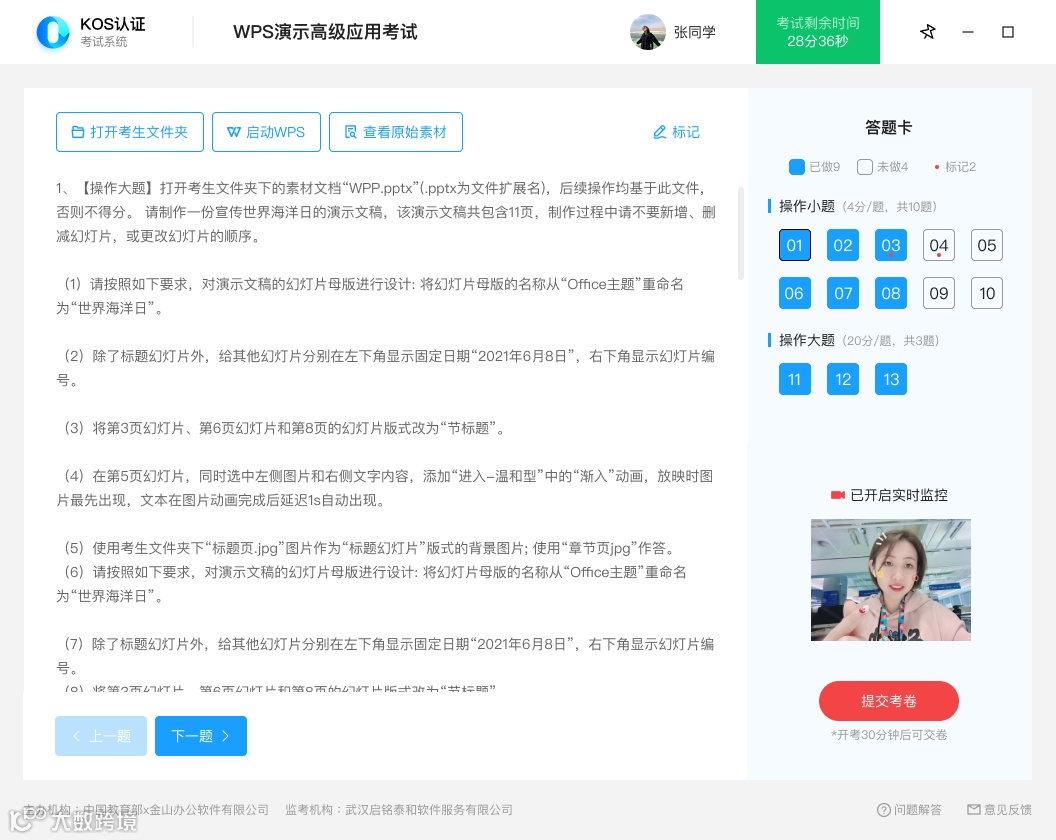Jump to big question 11
This screenshot has height=840, width=1056.
tap(795, 379)
